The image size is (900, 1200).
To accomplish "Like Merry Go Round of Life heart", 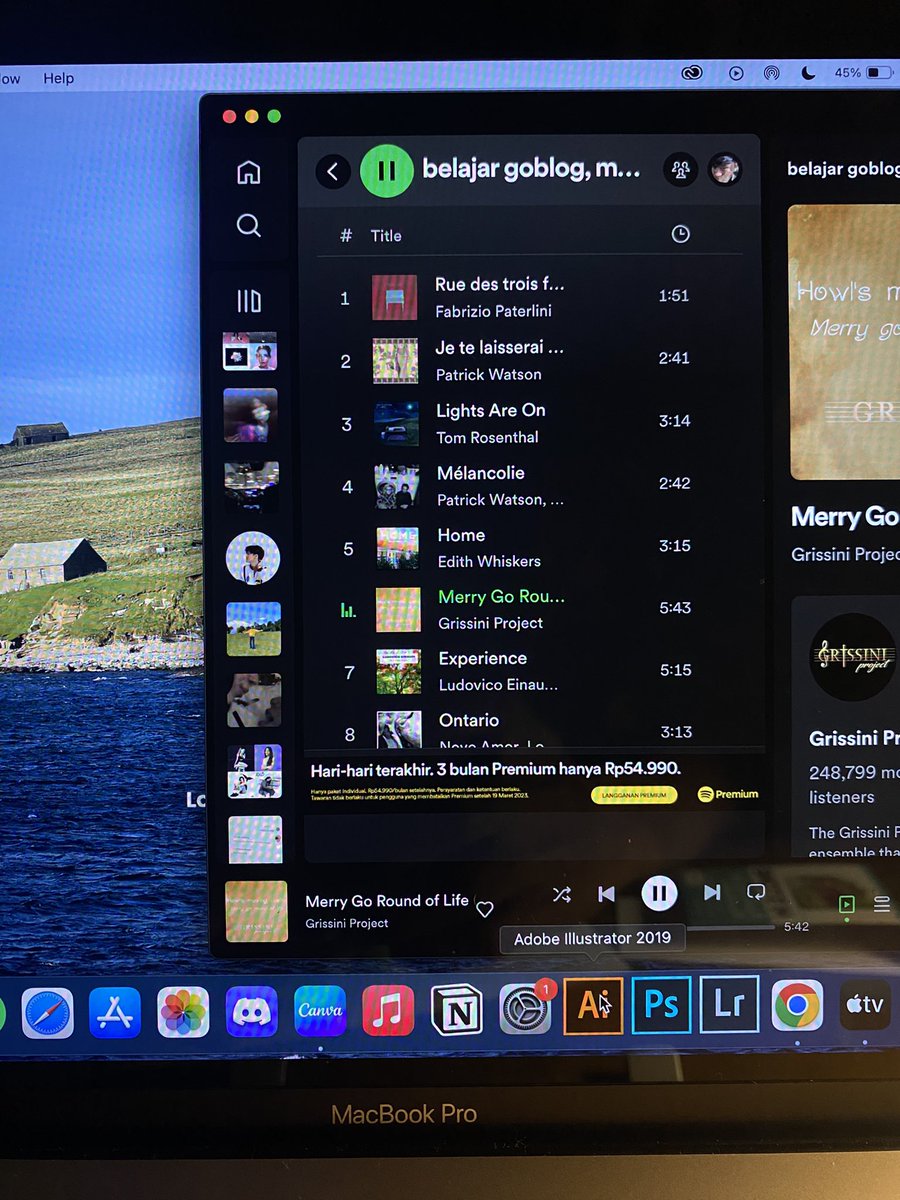I will (485, 909).
